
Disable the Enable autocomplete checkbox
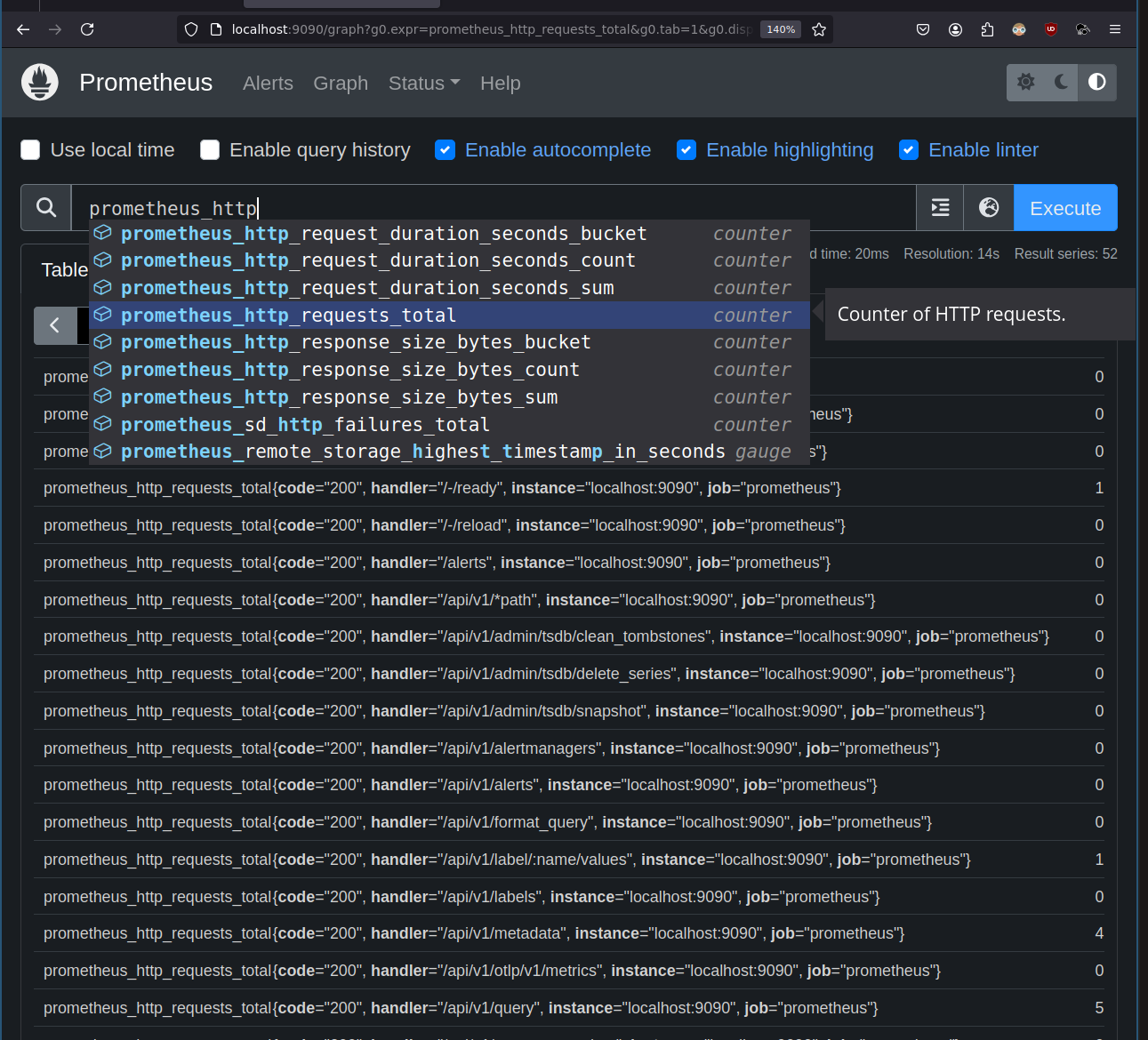[445, 150]
